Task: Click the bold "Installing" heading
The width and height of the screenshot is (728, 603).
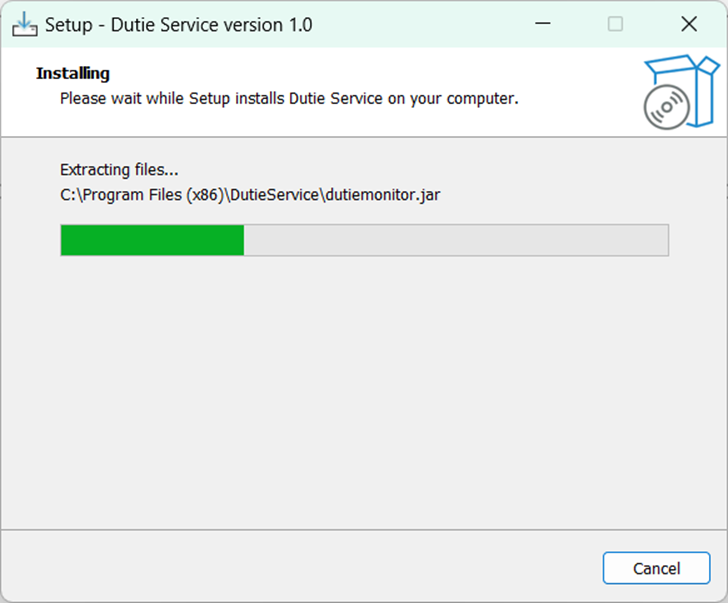Action: 73,73
